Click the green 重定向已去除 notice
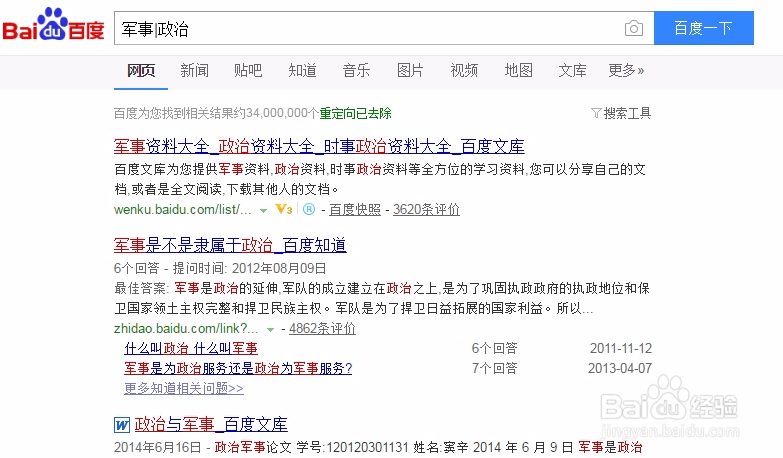This screenshot has height=458, width=783. click(x=356, y=113)
